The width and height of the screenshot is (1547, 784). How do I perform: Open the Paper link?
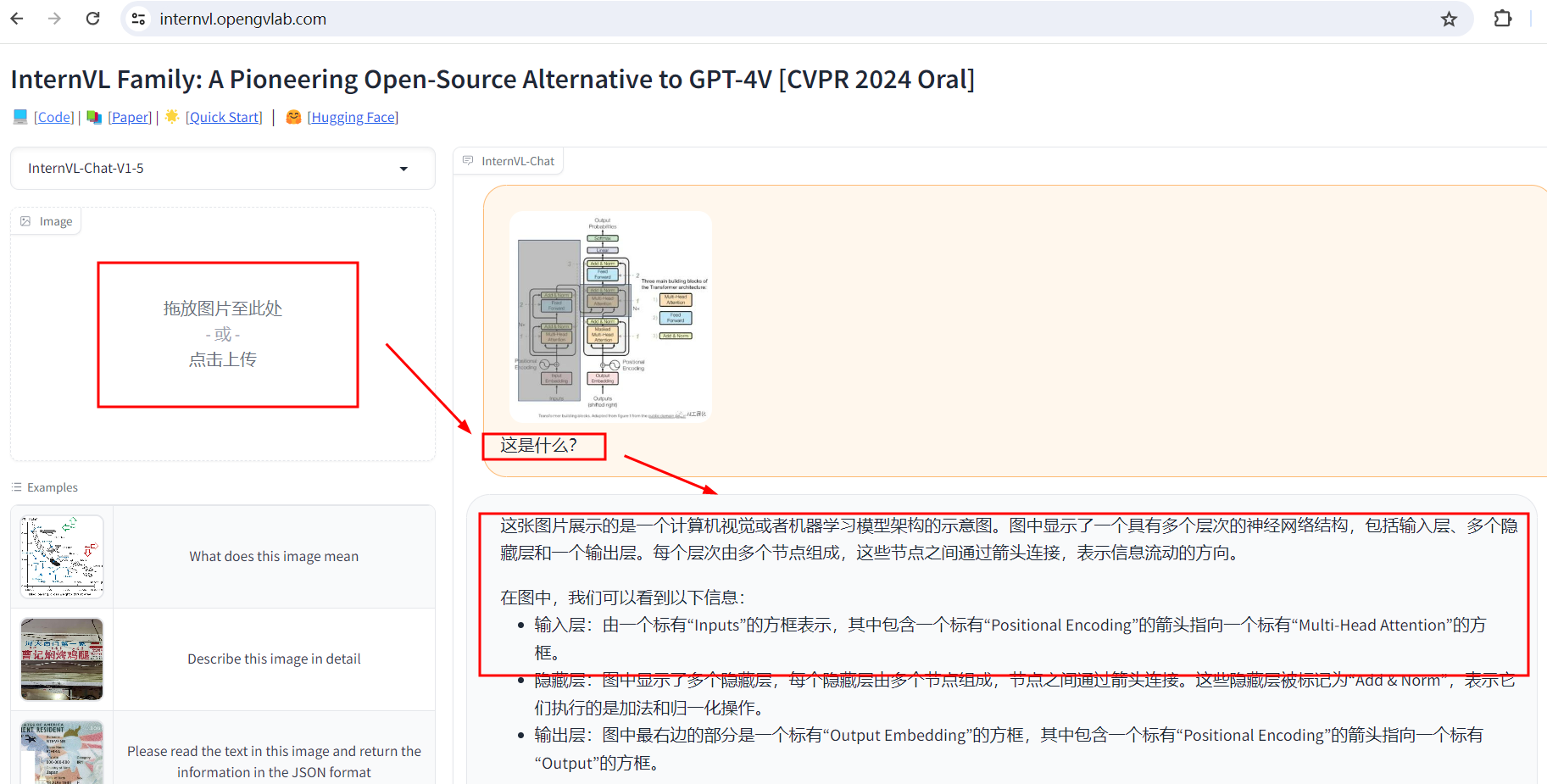130,116
